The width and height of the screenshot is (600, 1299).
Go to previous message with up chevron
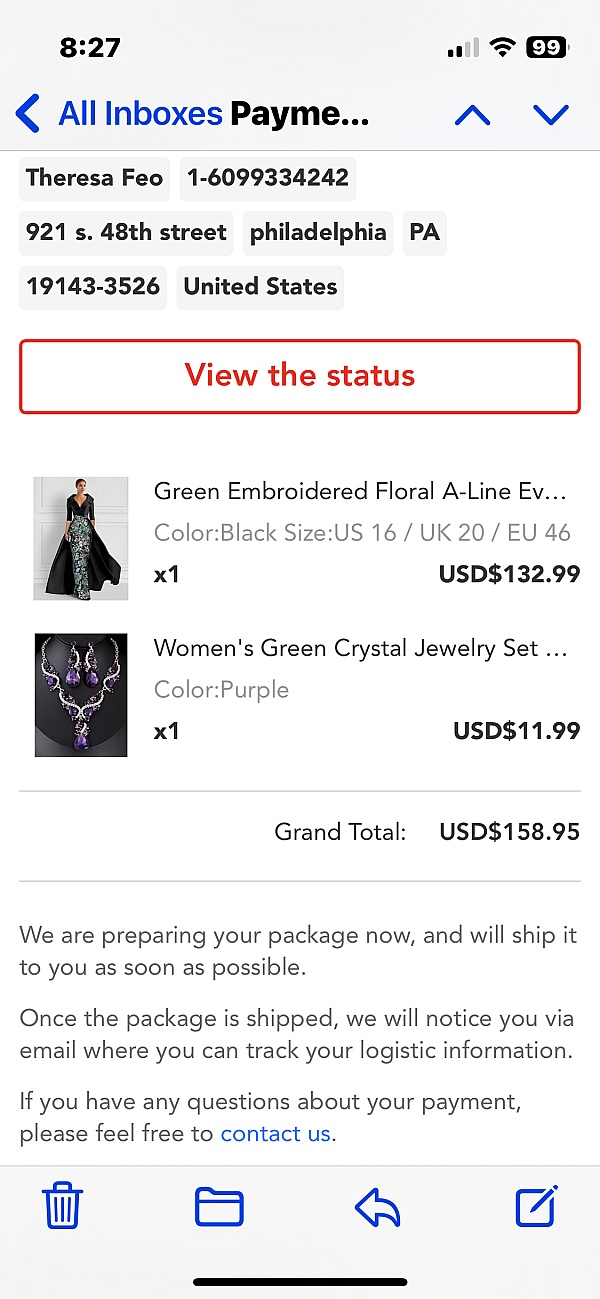[472, 115]
